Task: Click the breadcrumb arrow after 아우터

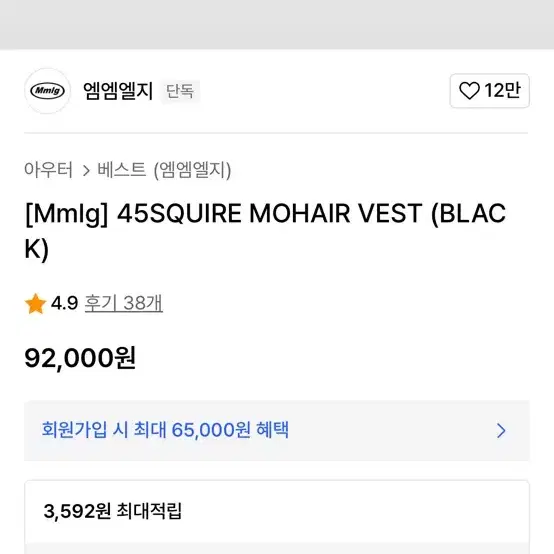Action: (86, 171)
